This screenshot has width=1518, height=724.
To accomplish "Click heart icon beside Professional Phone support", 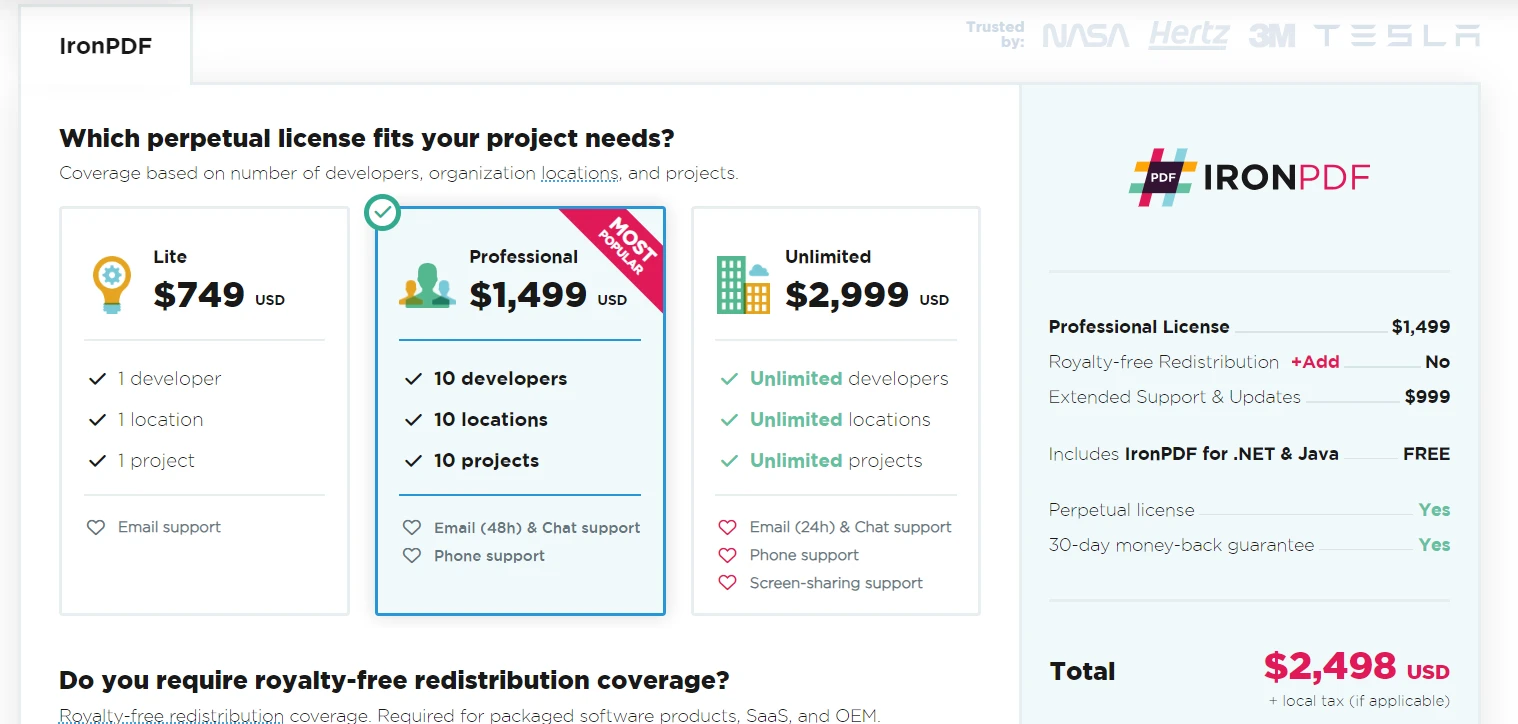I will (412, 555).
